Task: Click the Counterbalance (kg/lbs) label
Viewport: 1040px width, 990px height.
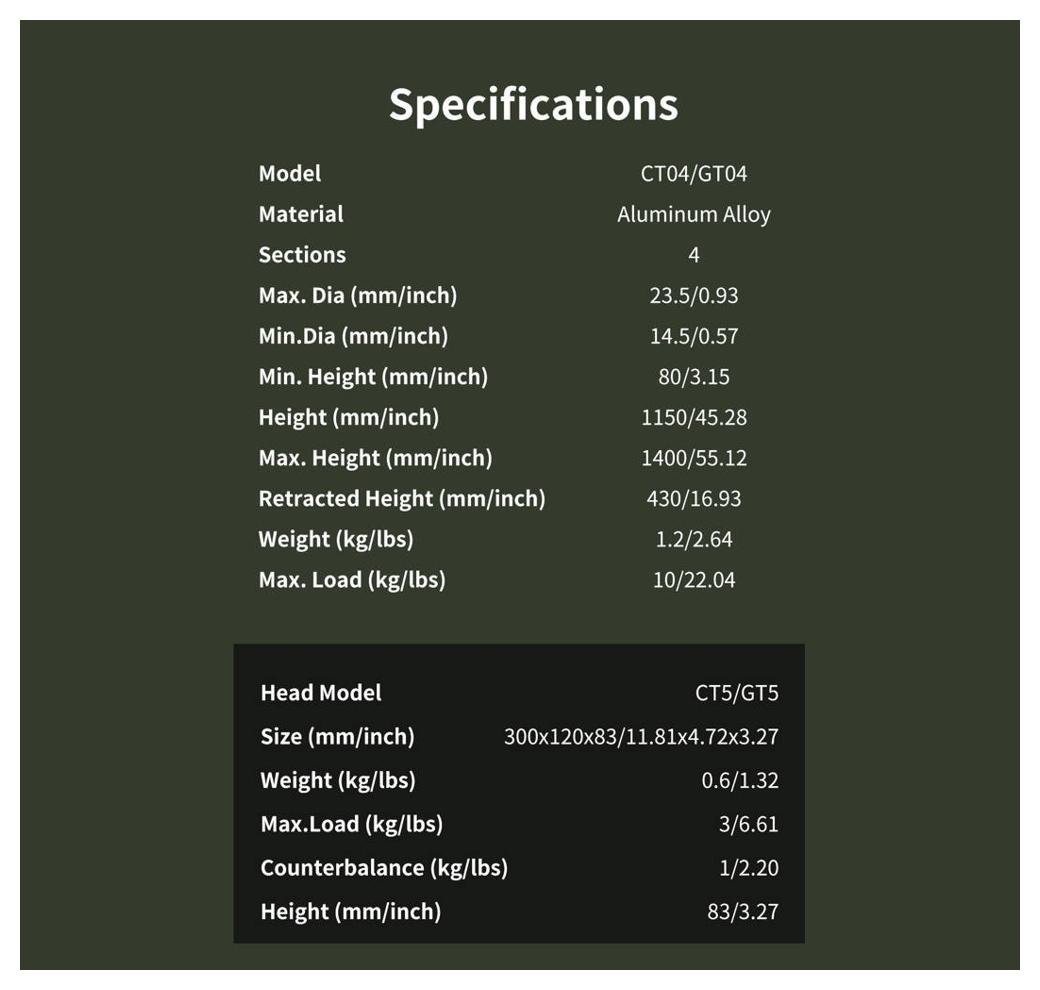Action: (x=384, y=868)
